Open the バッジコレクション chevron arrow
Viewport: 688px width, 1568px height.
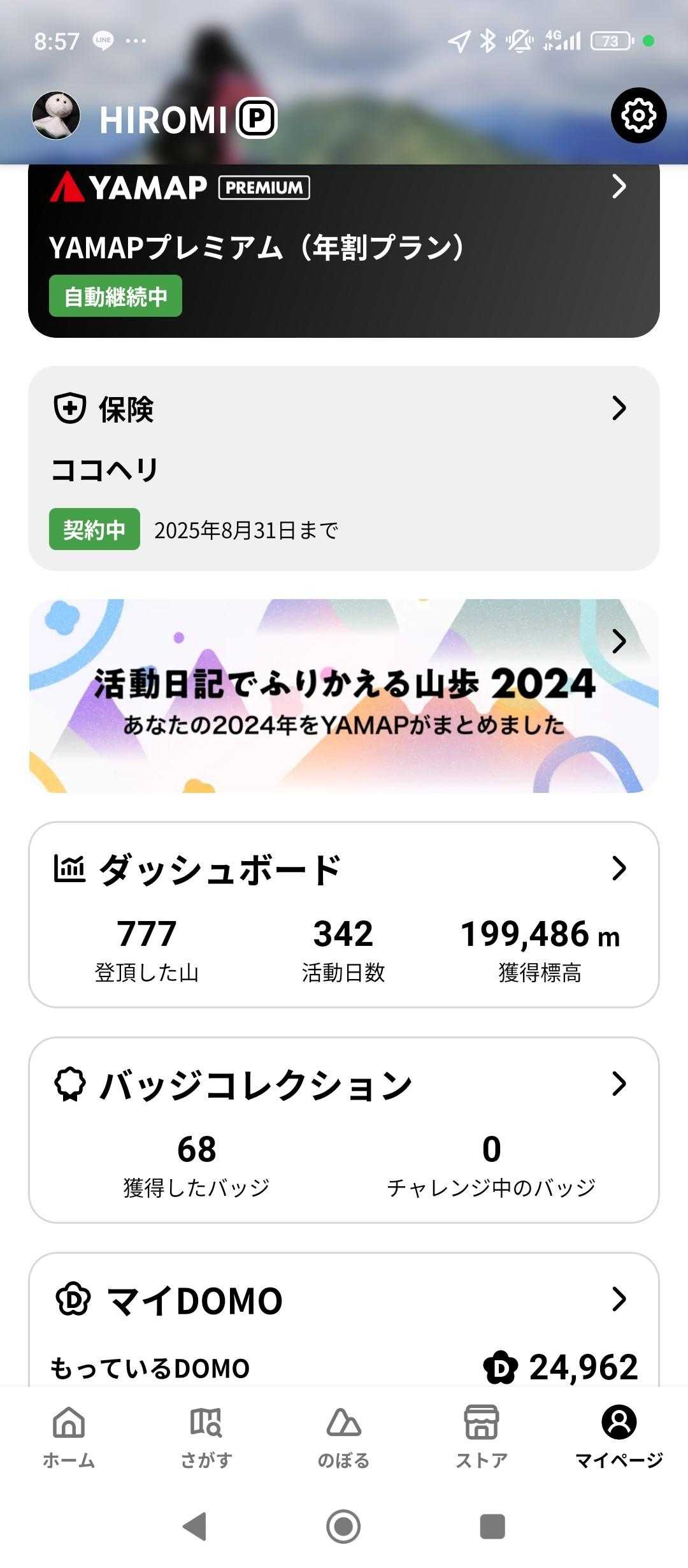coord(619,1084)
